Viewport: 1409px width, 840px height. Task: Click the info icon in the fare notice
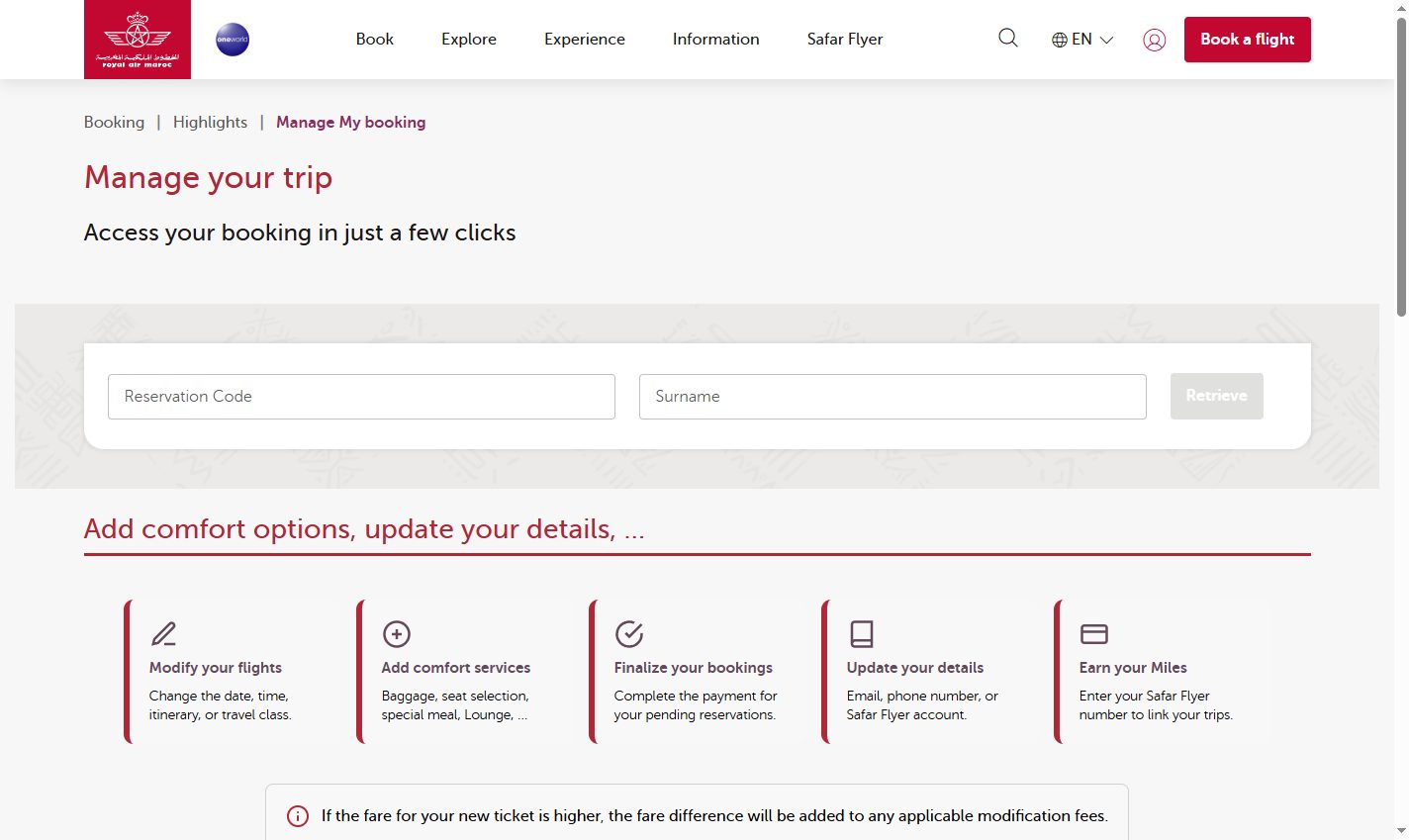click(x=297, y=816)
